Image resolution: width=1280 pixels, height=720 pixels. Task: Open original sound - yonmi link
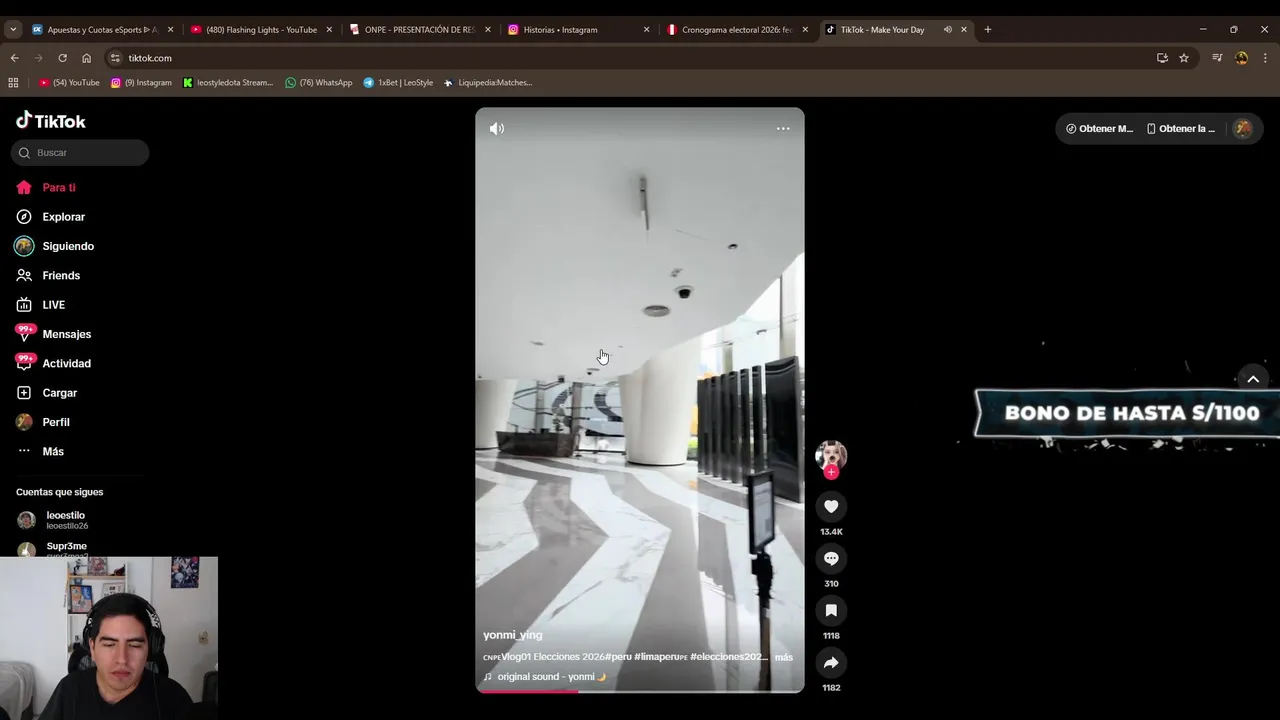tap(545, 677)
